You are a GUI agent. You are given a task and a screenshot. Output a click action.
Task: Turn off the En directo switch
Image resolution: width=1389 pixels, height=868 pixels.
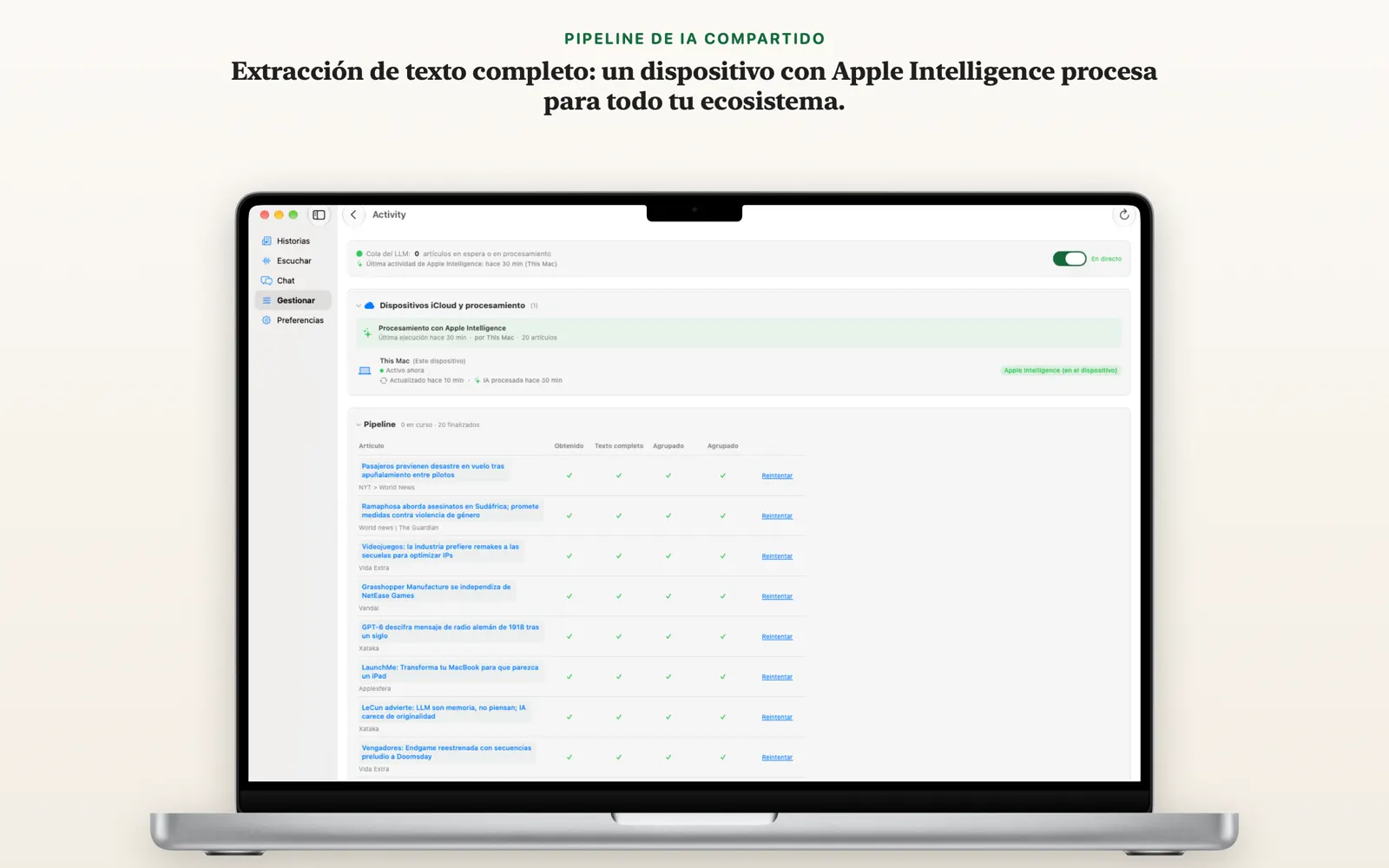pyautogui.click(x=1070, y=259)
